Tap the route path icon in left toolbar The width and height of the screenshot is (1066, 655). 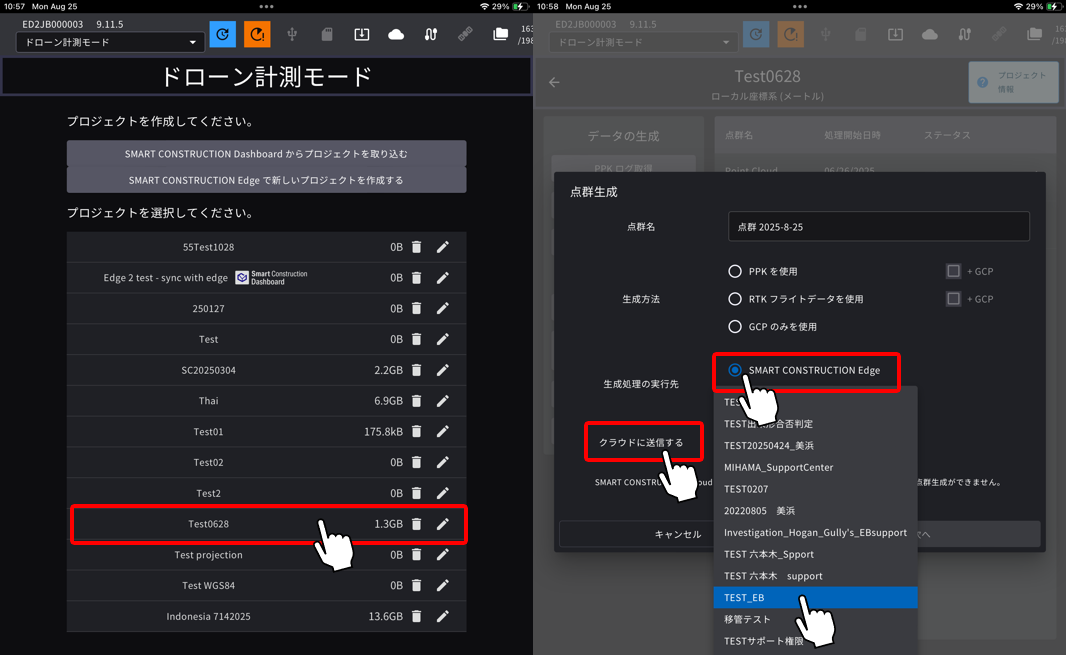pos(431,34)
